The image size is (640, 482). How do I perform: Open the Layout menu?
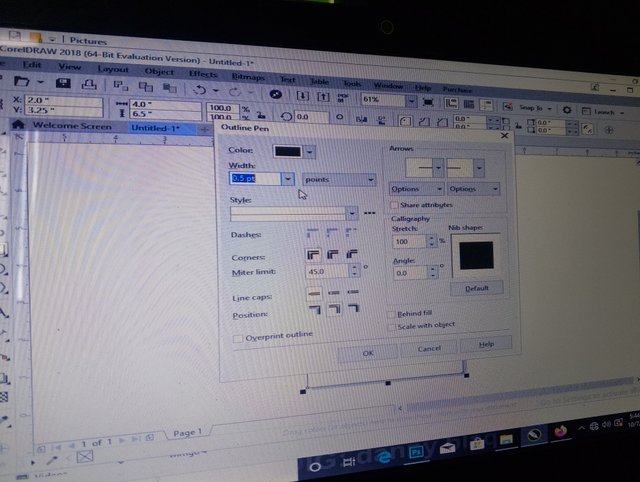(113, 69)
